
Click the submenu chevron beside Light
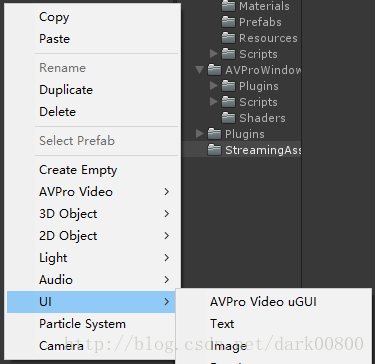(x=167, y=258)
